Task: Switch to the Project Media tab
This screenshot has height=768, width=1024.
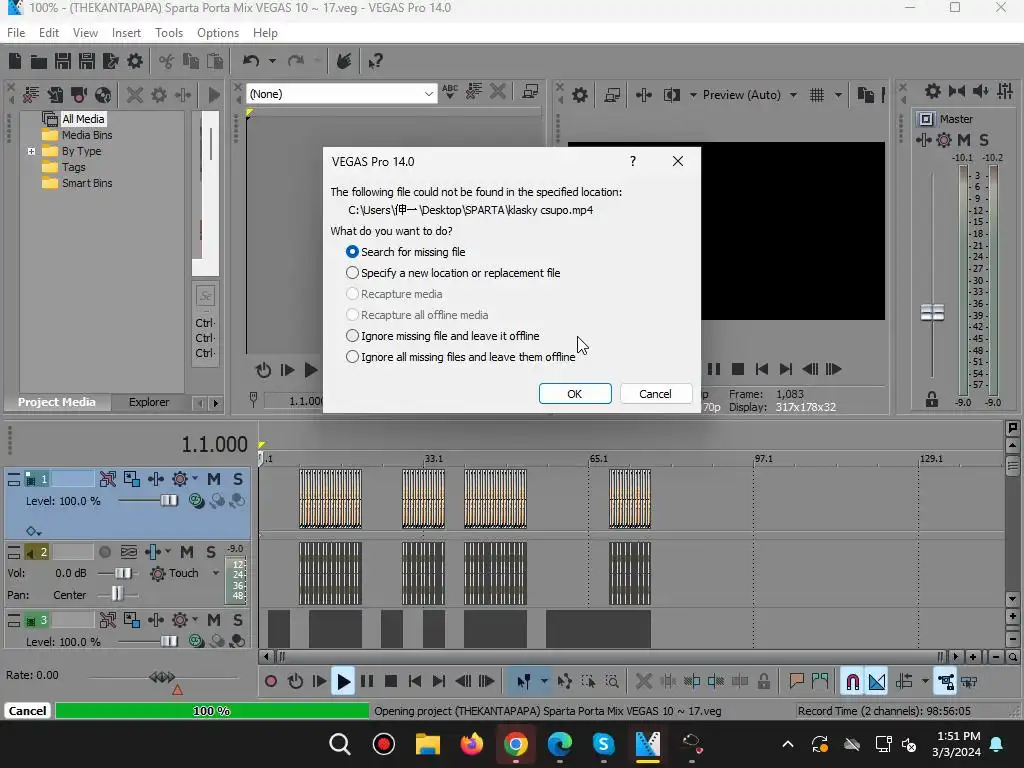Action: (57, 402)
